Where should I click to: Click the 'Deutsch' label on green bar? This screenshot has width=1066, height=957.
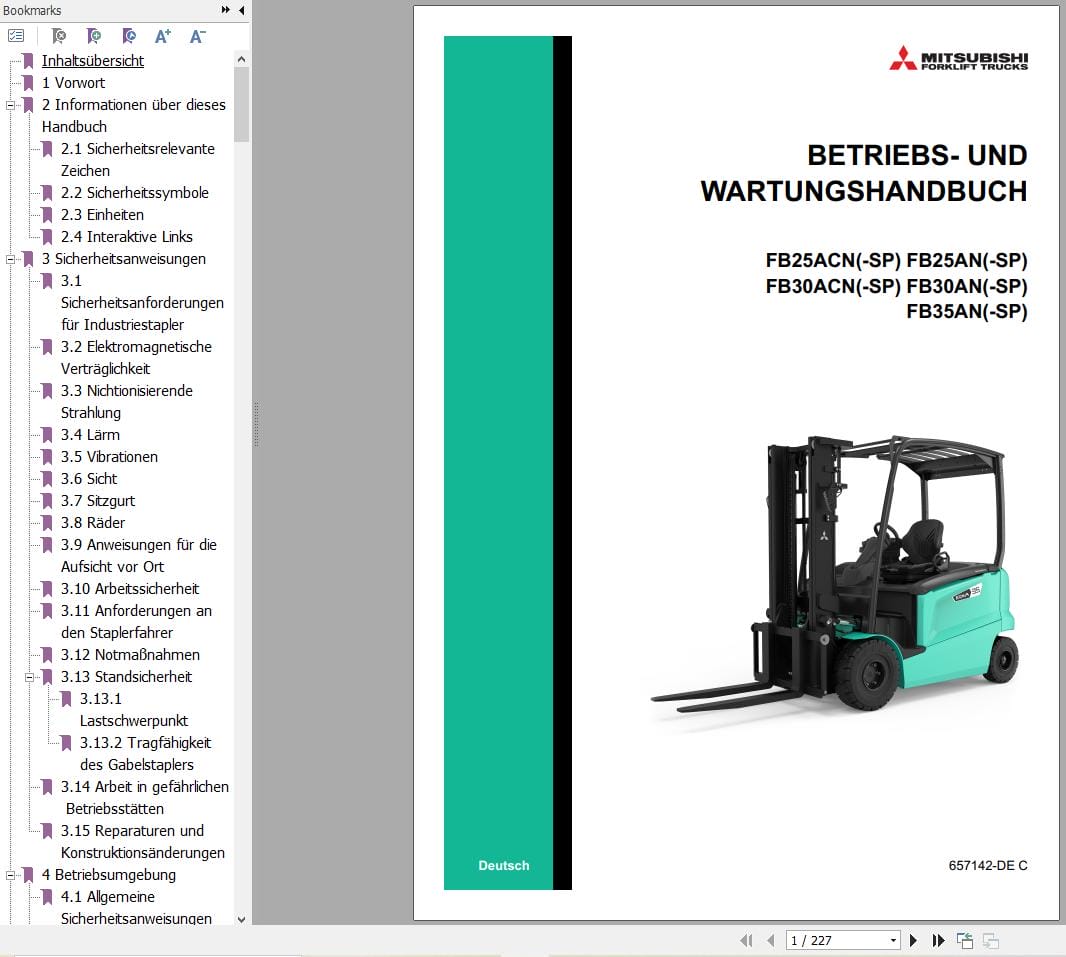[x=504, y=865]
